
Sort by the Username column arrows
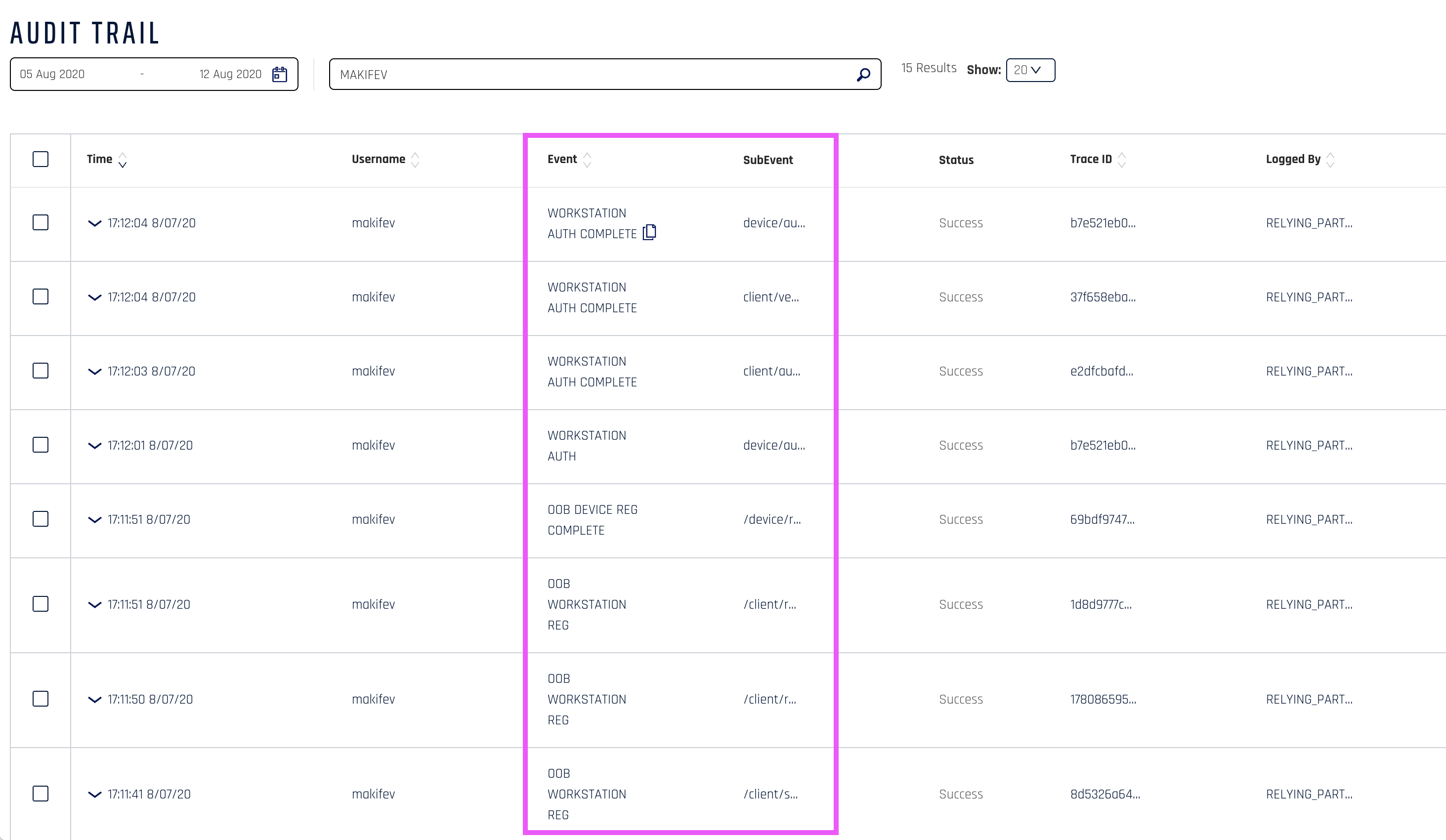(x=416, y=160)
